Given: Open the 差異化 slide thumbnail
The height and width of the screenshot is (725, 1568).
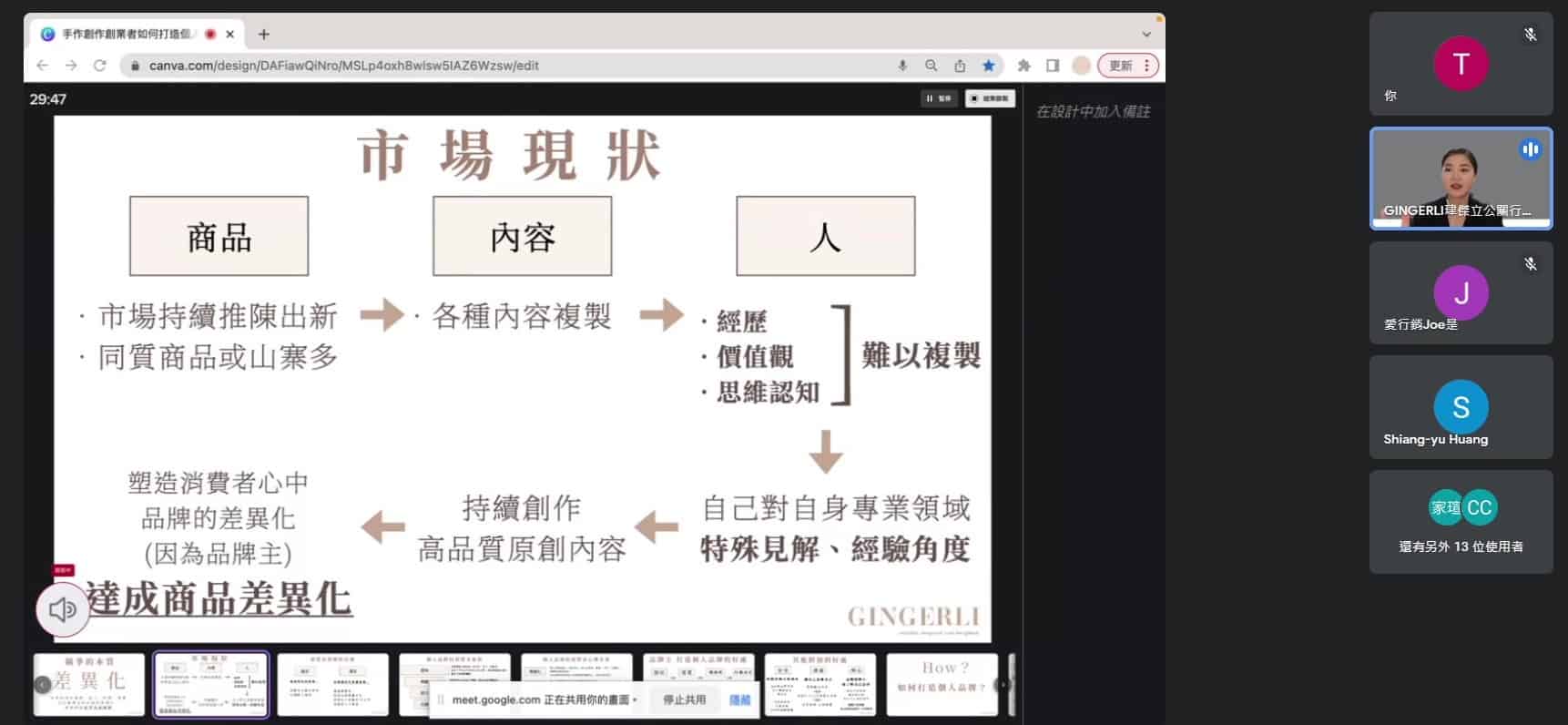Looking at the screenshot, I should click(x=89, y=684).
